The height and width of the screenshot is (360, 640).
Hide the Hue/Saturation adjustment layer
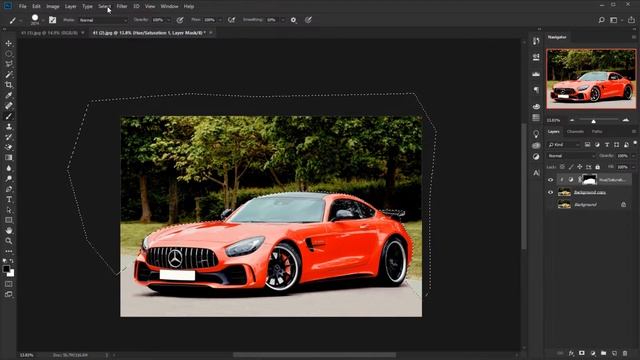pyautogui.click(x=550, y=180)
